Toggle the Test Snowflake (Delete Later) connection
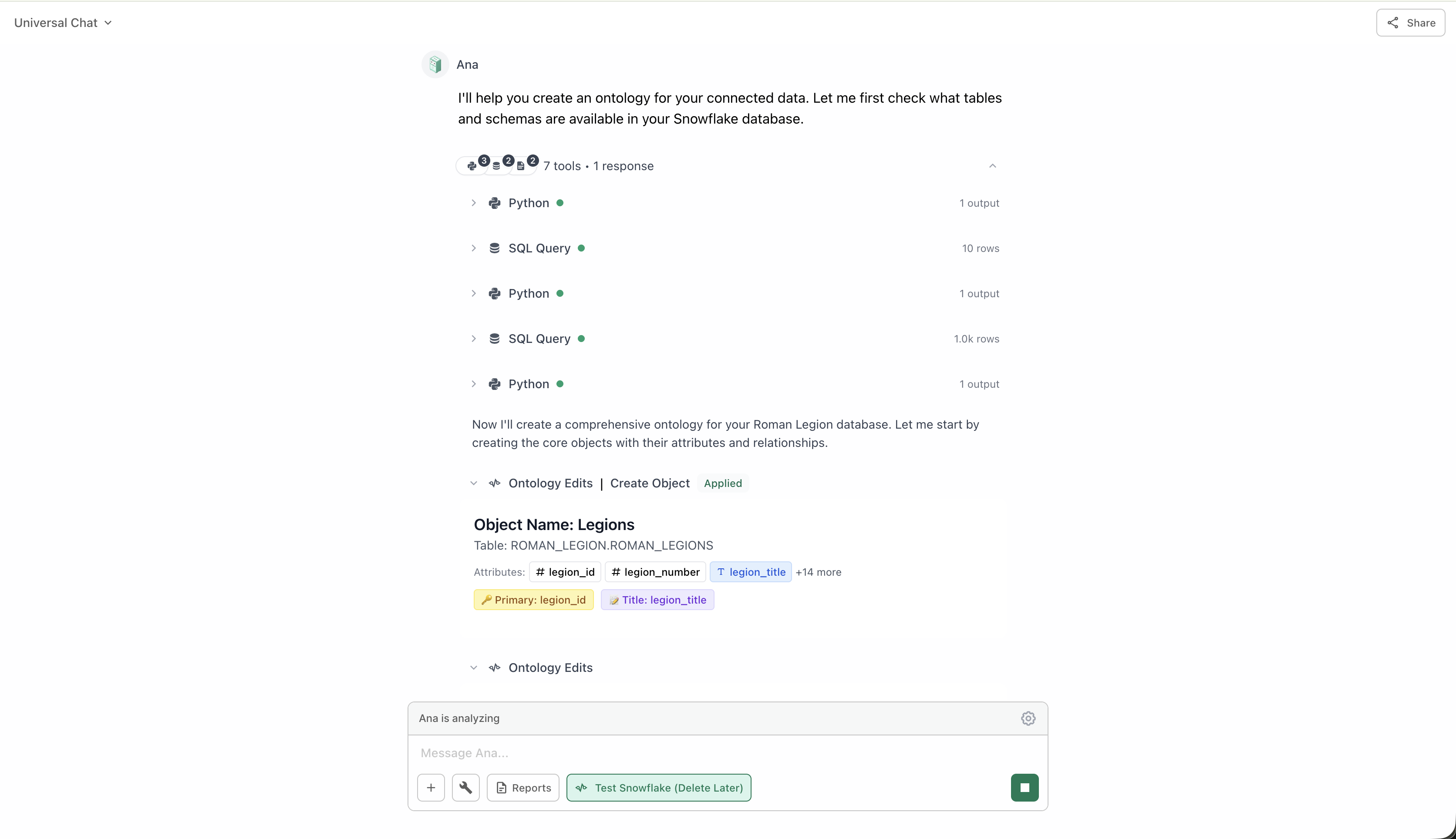Image resolution: width=1456 pixels, height=839 pixels. (x=659, y=787)
